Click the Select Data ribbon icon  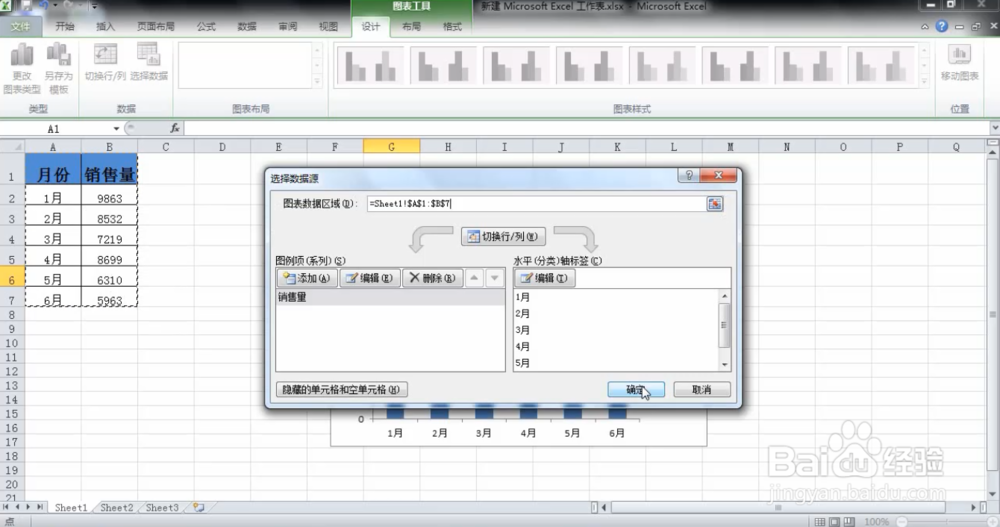(x=149, y=62)
